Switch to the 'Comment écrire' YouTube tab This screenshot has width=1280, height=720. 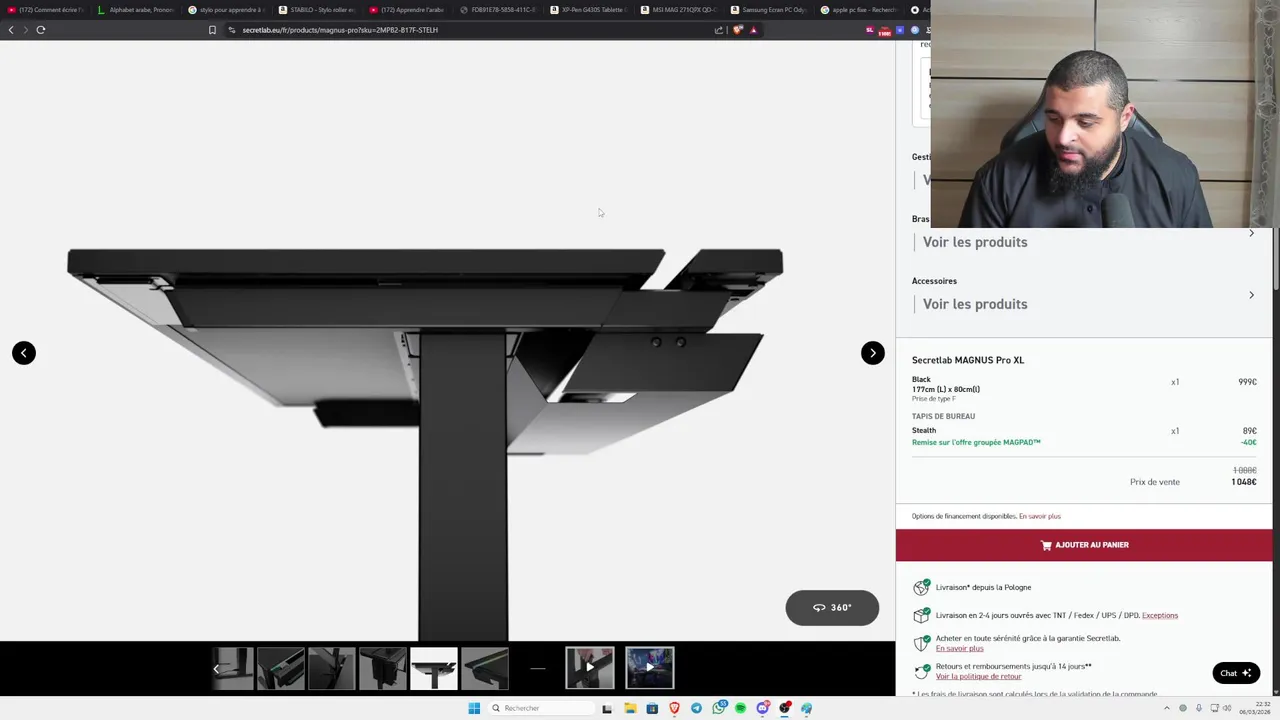[48, 10]
